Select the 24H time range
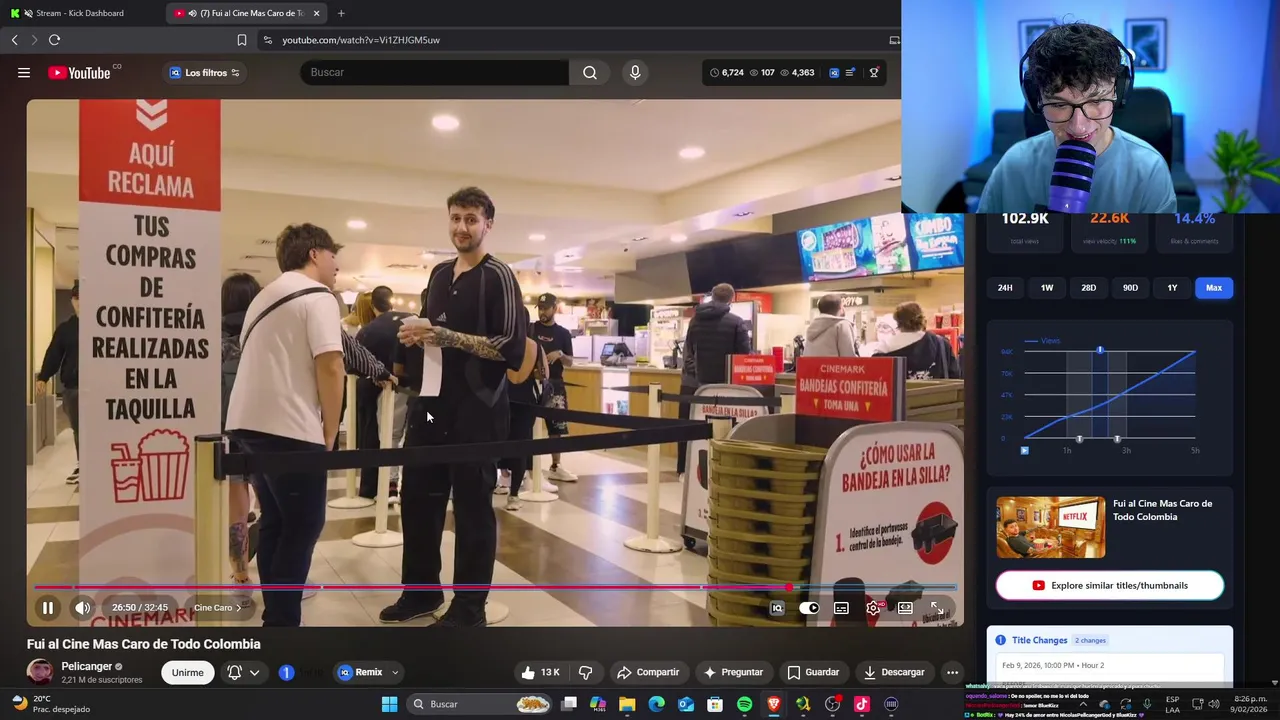Image resolution: width=1280 pixels, height=720 pixels. [1005, 288]
